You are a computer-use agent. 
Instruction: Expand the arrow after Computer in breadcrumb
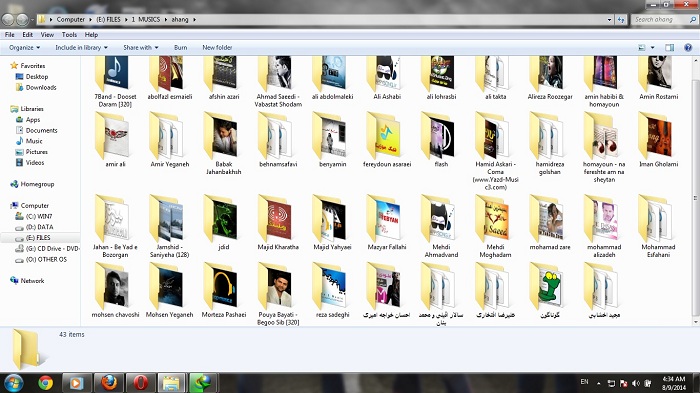(91, 20)
